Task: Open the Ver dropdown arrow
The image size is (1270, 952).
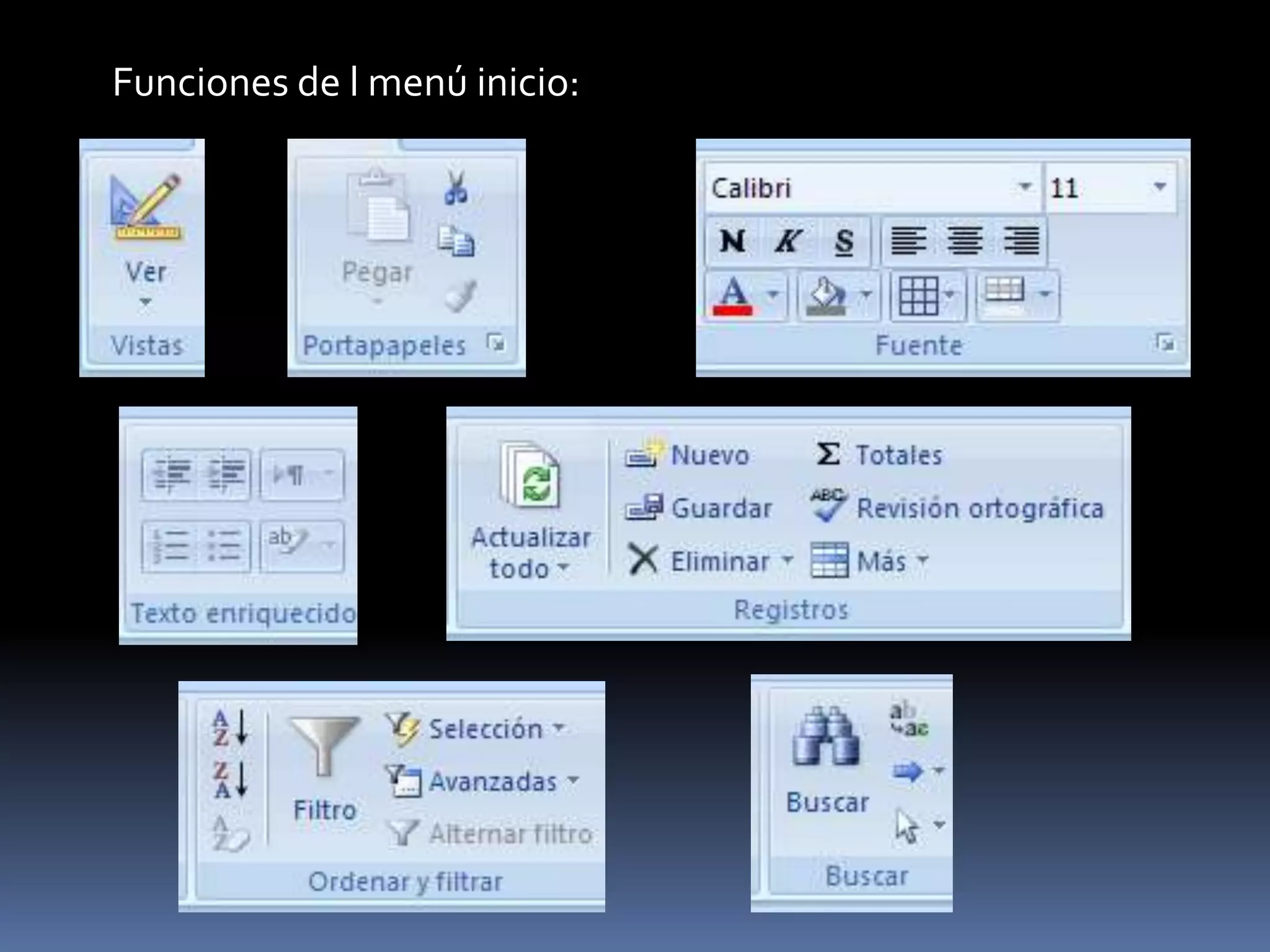Action: coord(145,302)
